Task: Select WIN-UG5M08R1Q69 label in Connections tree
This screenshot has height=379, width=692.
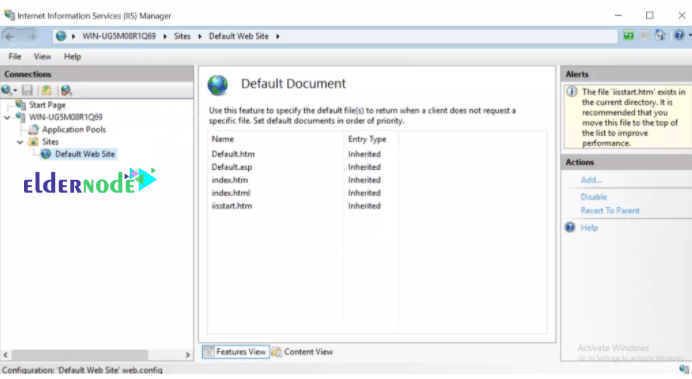Action: [x=66, y=117]
